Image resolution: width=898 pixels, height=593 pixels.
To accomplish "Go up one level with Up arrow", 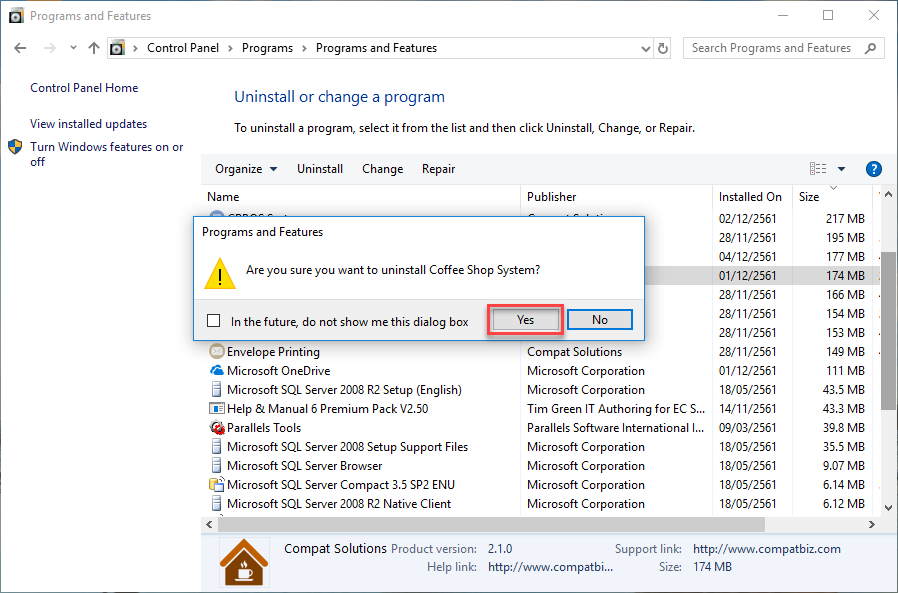I will click(94, 48).
